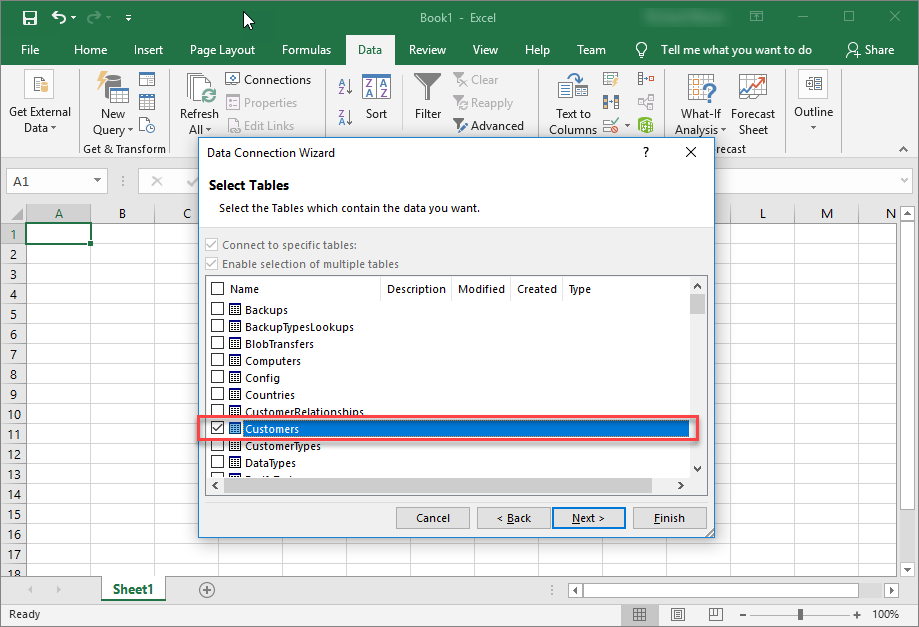
Task: Click the table list vertical scrollbar down arrow
Action: click(x=697, y=468)
